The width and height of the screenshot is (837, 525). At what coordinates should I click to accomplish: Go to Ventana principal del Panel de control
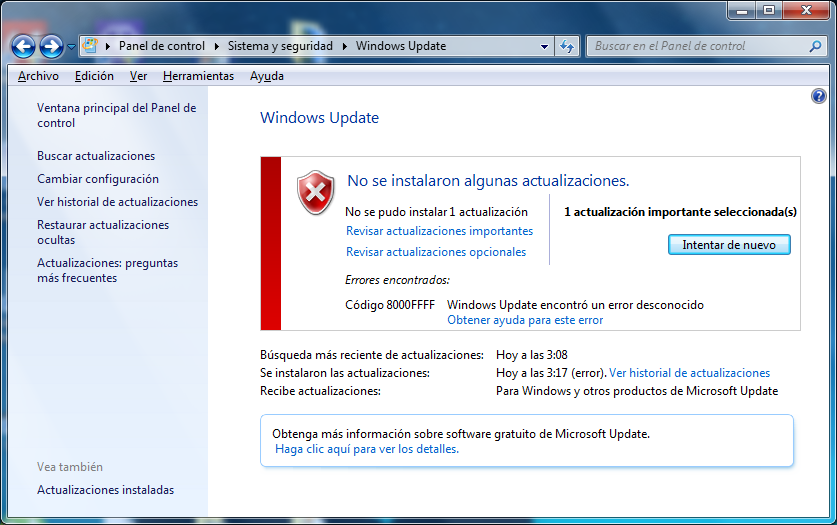pos(116,115)
